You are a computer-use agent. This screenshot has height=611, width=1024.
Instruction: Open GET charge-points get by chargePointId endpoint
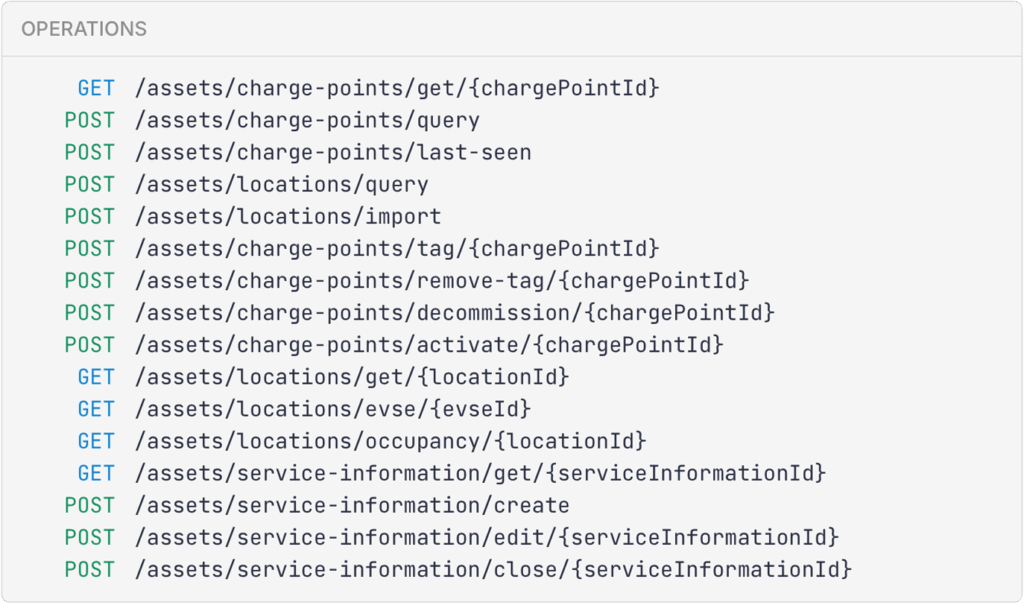(397, 88)
